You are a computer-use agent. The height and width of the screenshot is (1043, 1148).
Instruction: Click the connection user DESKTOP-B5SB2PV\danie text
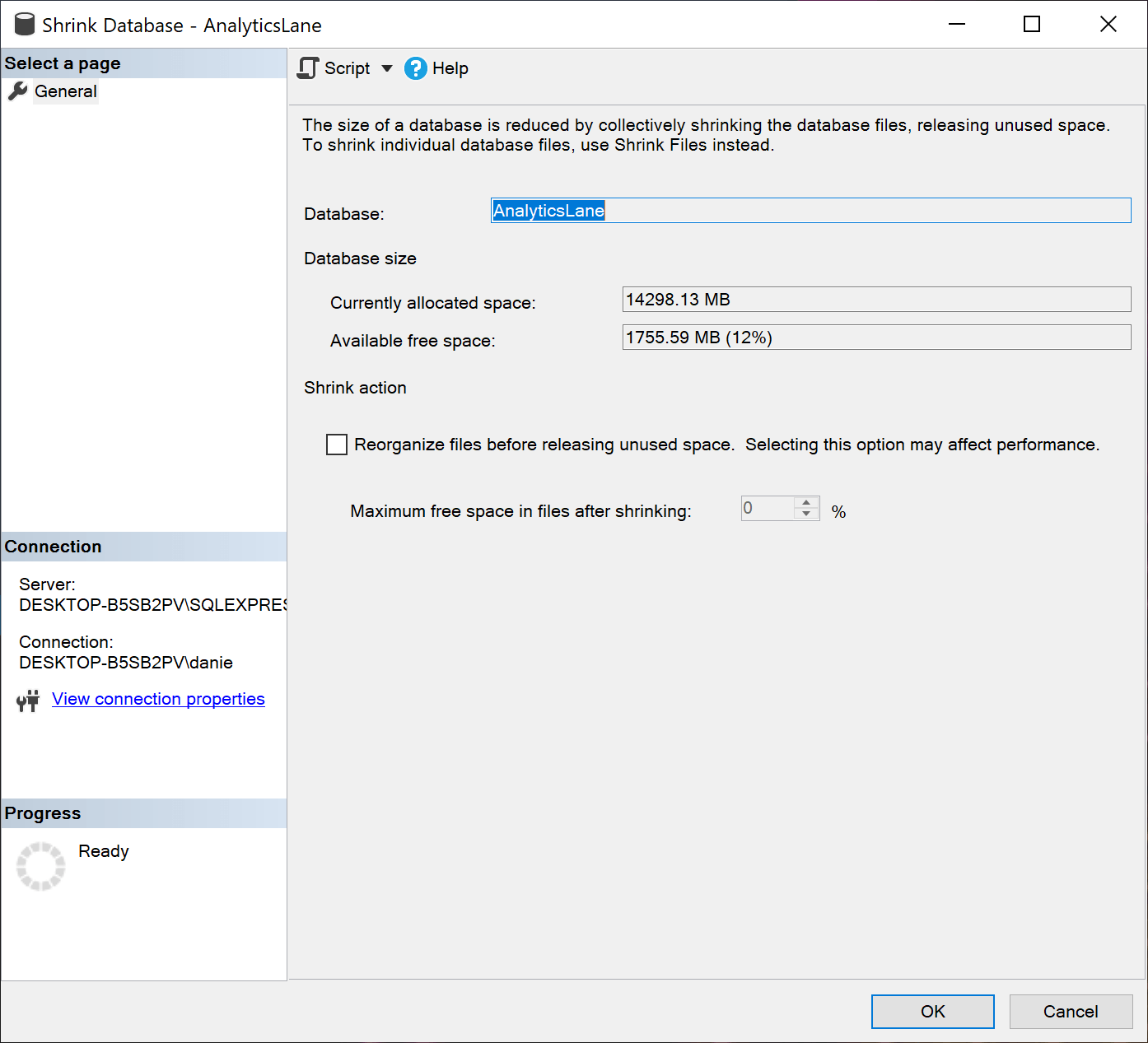[x=126, y=663]
